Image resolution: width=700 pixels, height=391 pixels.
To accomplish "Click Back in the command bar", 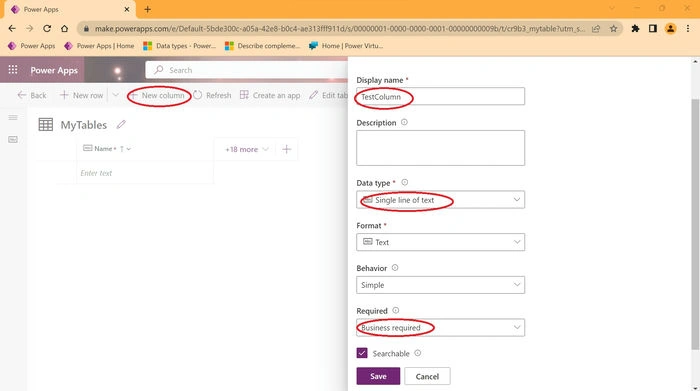I will 32,95.
